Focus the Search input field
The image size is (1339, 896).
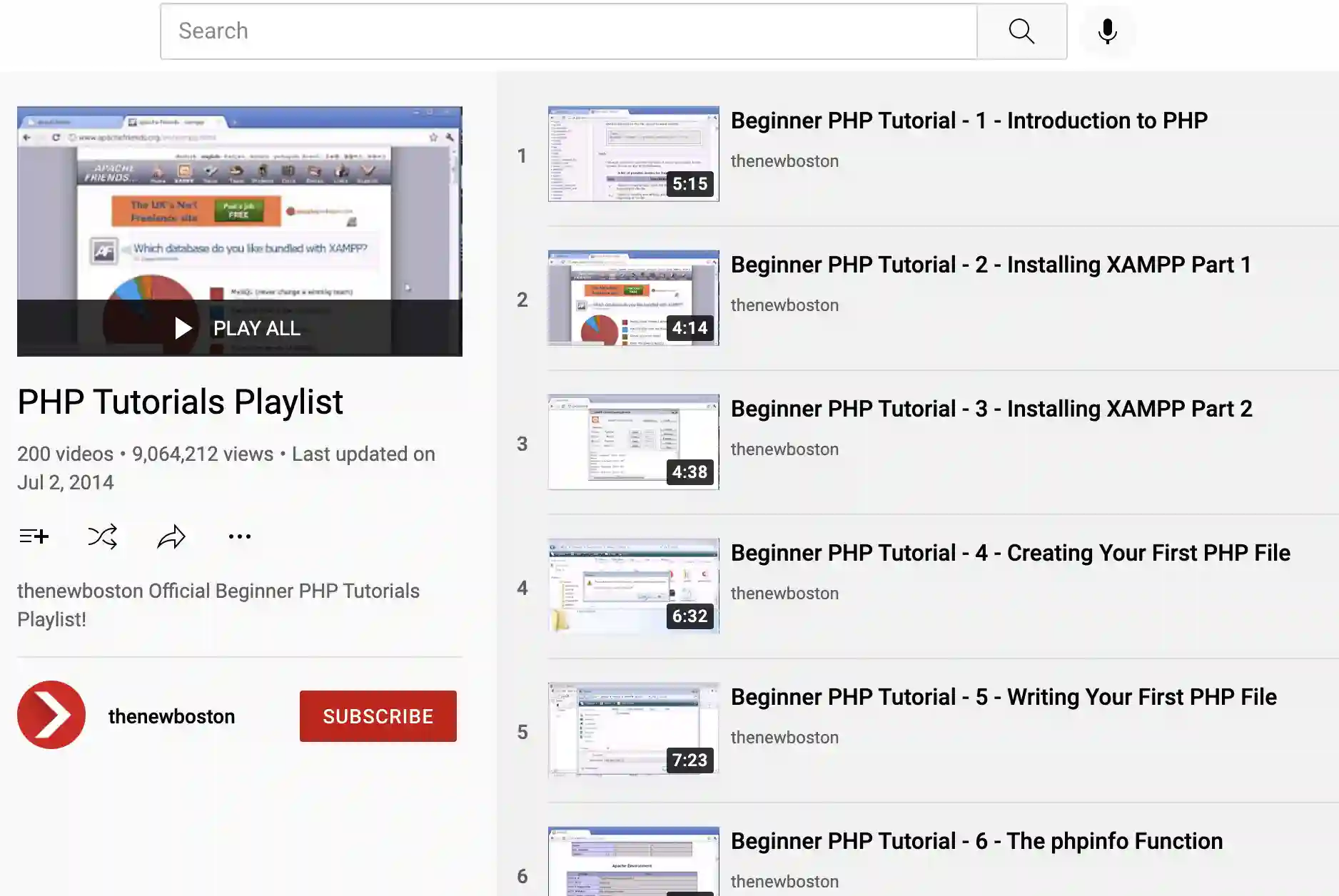click(x=569, y=31)
